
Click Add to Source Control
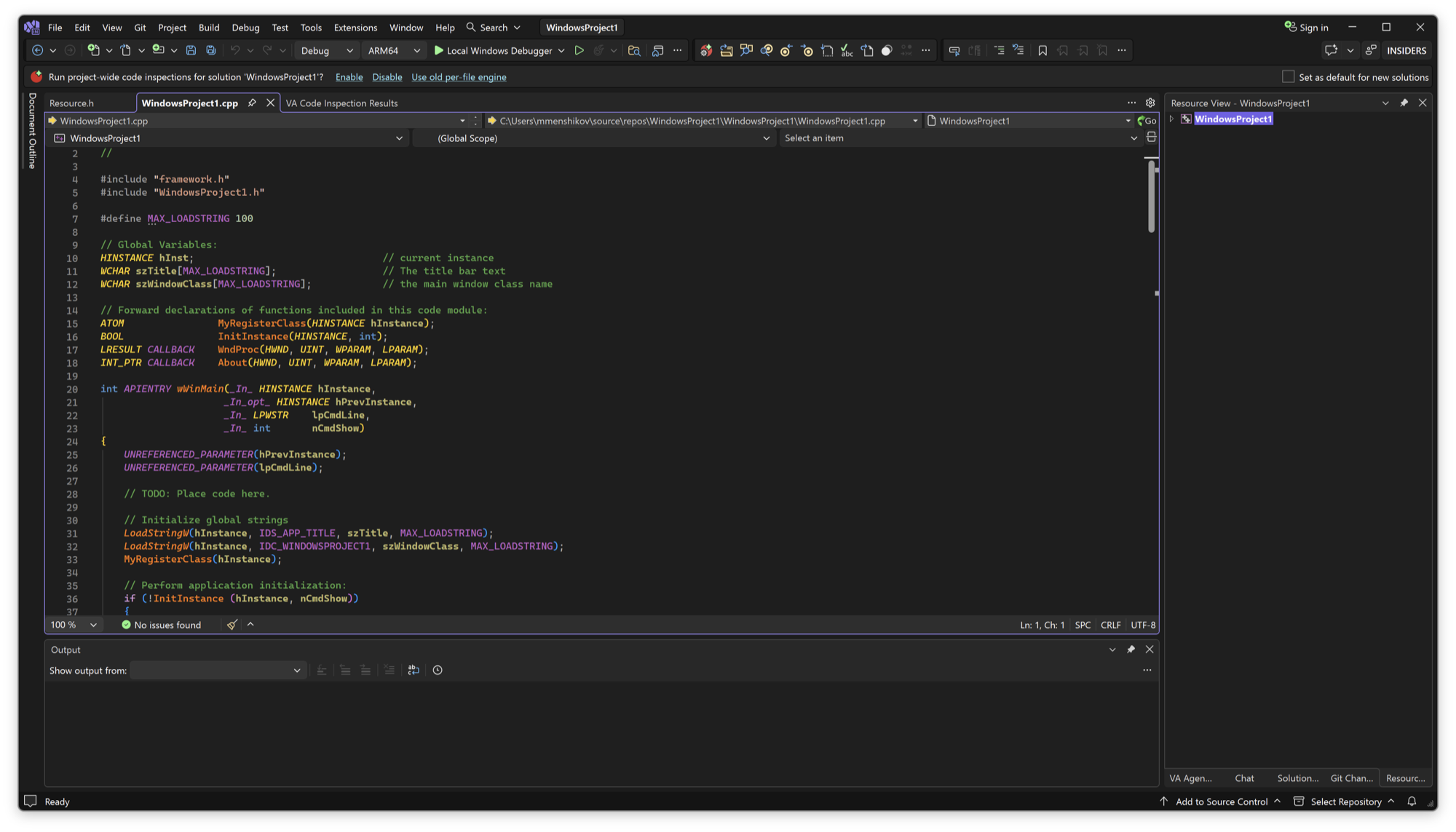coord(1220,801)
